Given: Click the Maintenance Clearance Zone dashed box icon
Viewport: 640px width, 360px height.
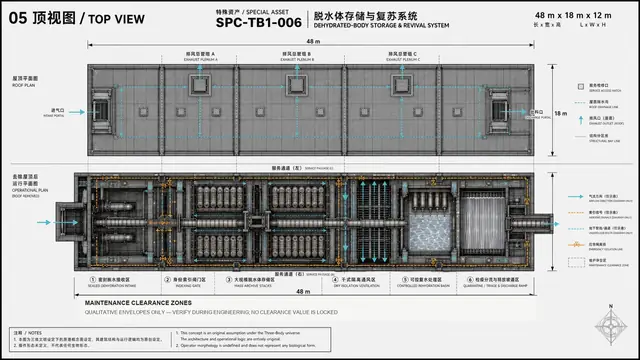Looking at the screenshot, I should pos(576,262).
